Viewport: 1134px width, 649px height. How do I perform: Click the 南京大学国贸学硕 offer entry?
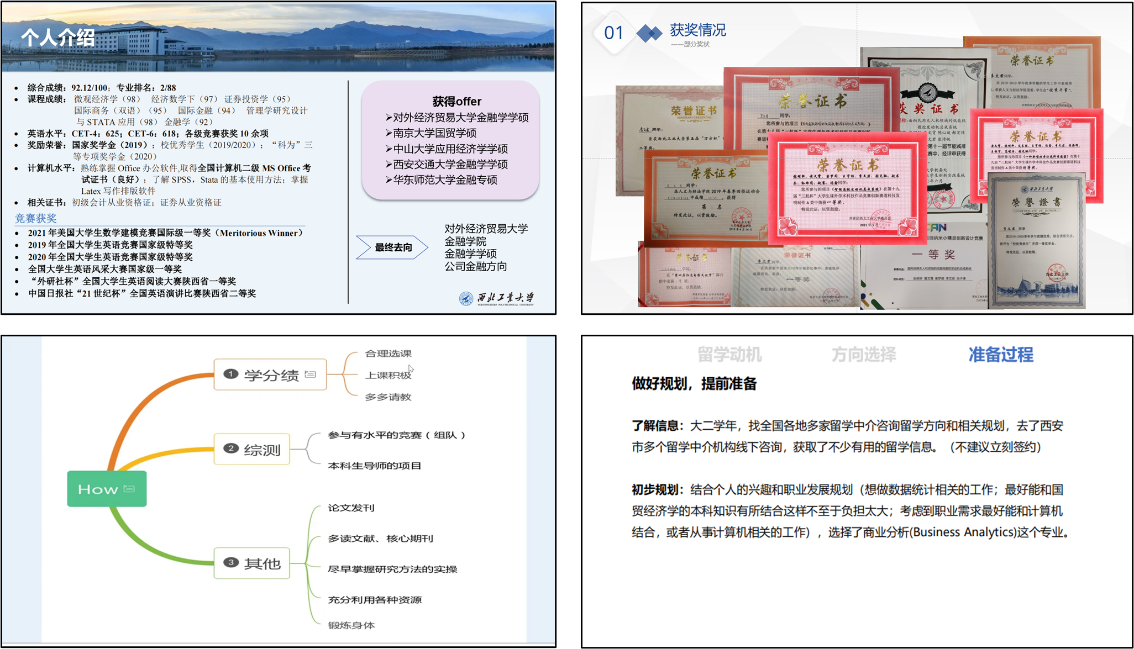pos(434,133)
